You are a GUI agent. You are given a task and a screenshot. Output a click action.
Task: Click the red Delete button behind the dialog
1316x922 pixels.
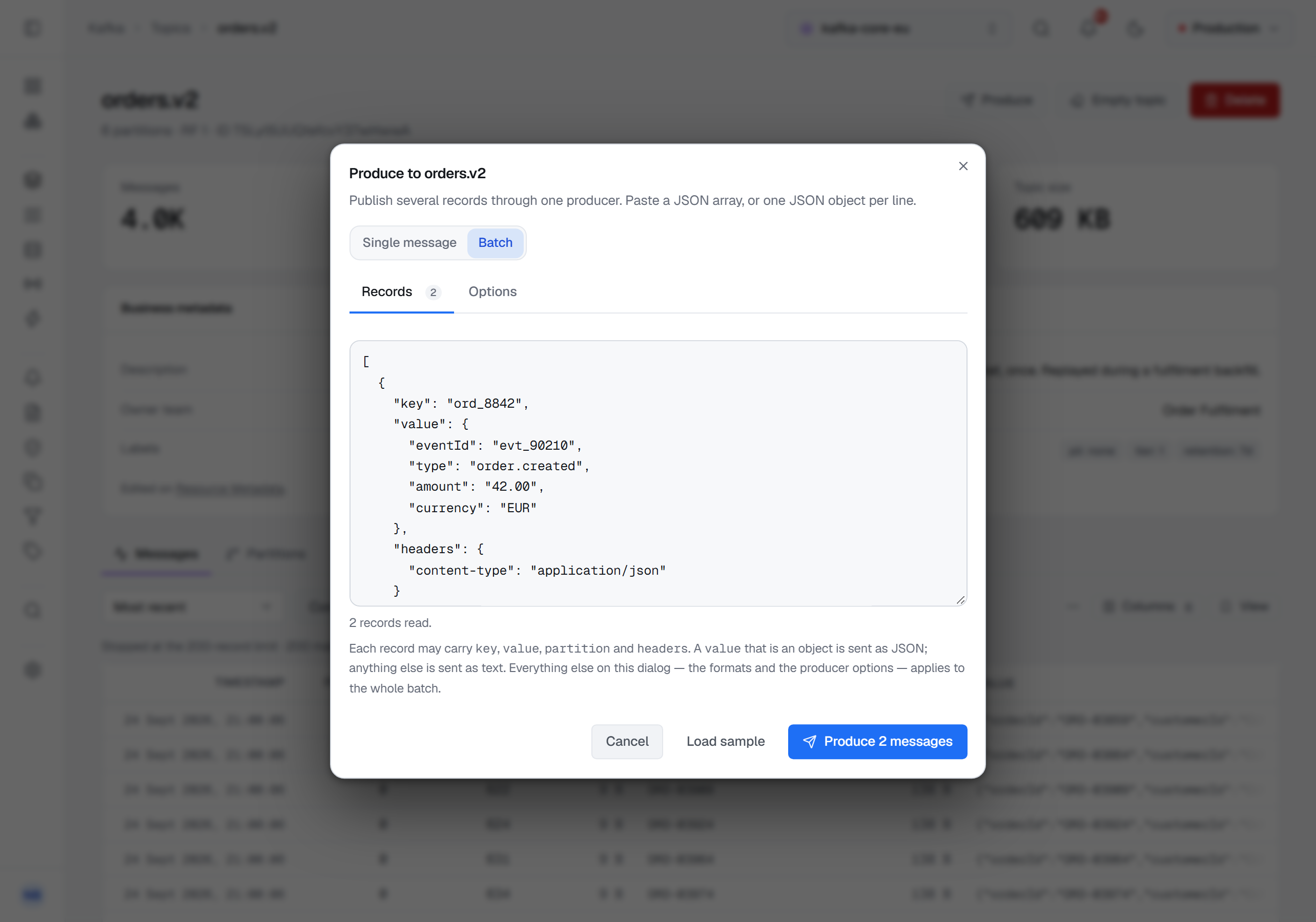1235,101
